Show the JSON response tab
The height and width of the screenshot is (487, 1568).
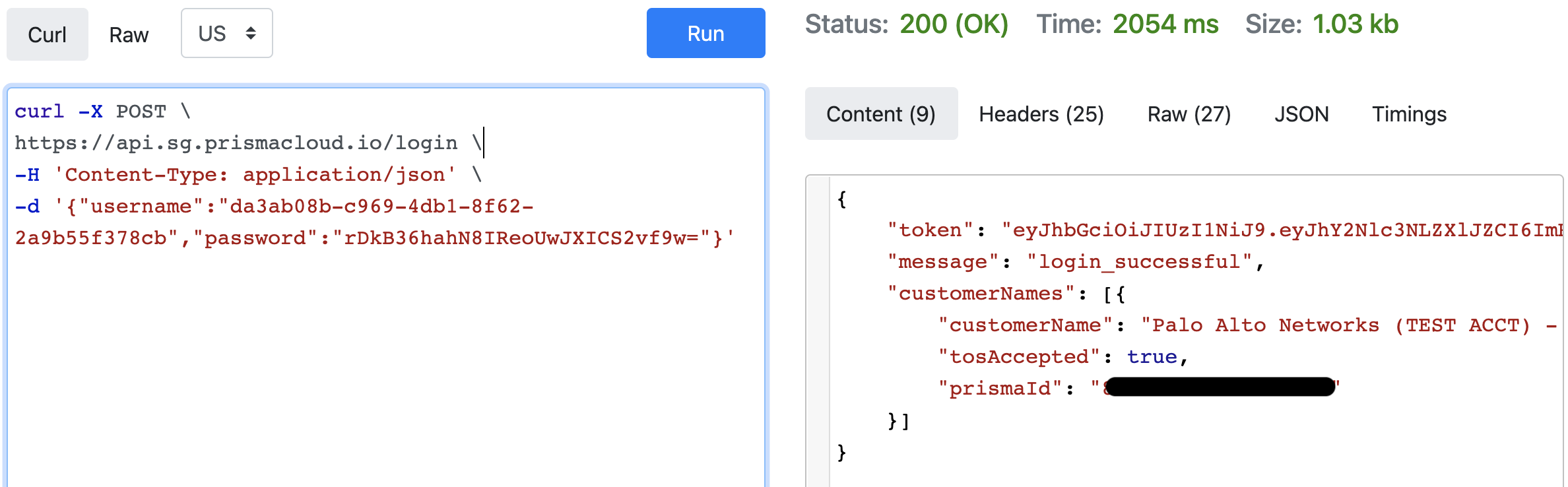1301,114
